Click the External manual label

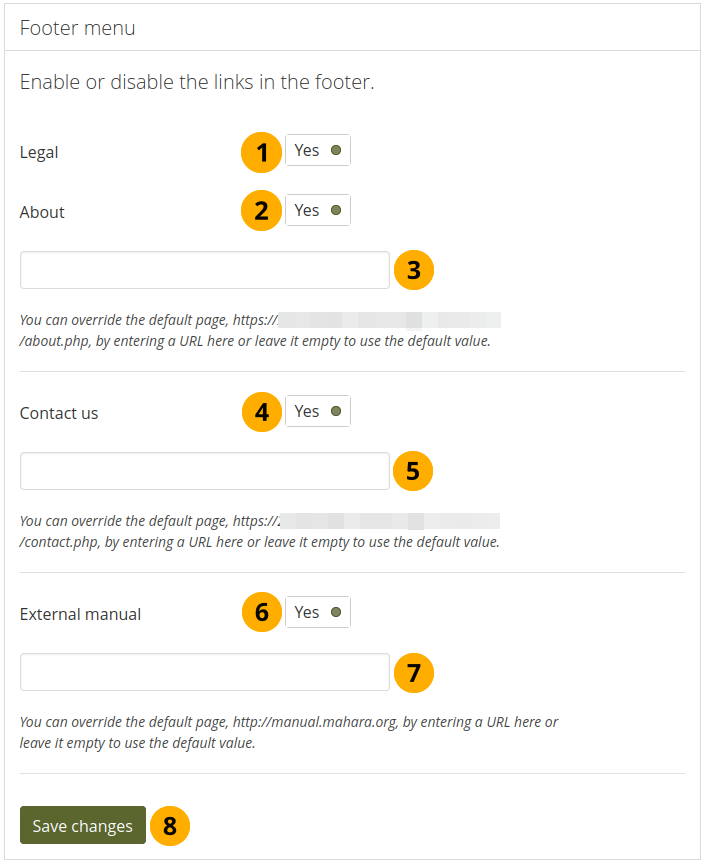tap(80, 614)
